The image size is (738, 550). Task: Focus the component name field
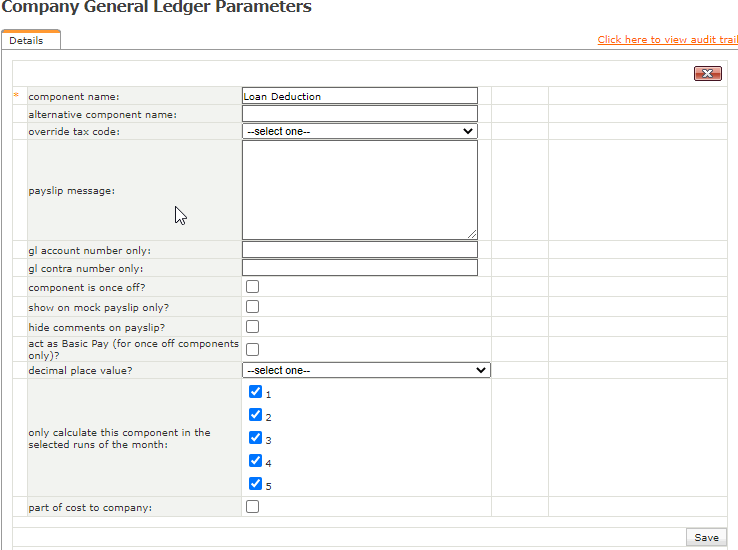pos(359,96)
